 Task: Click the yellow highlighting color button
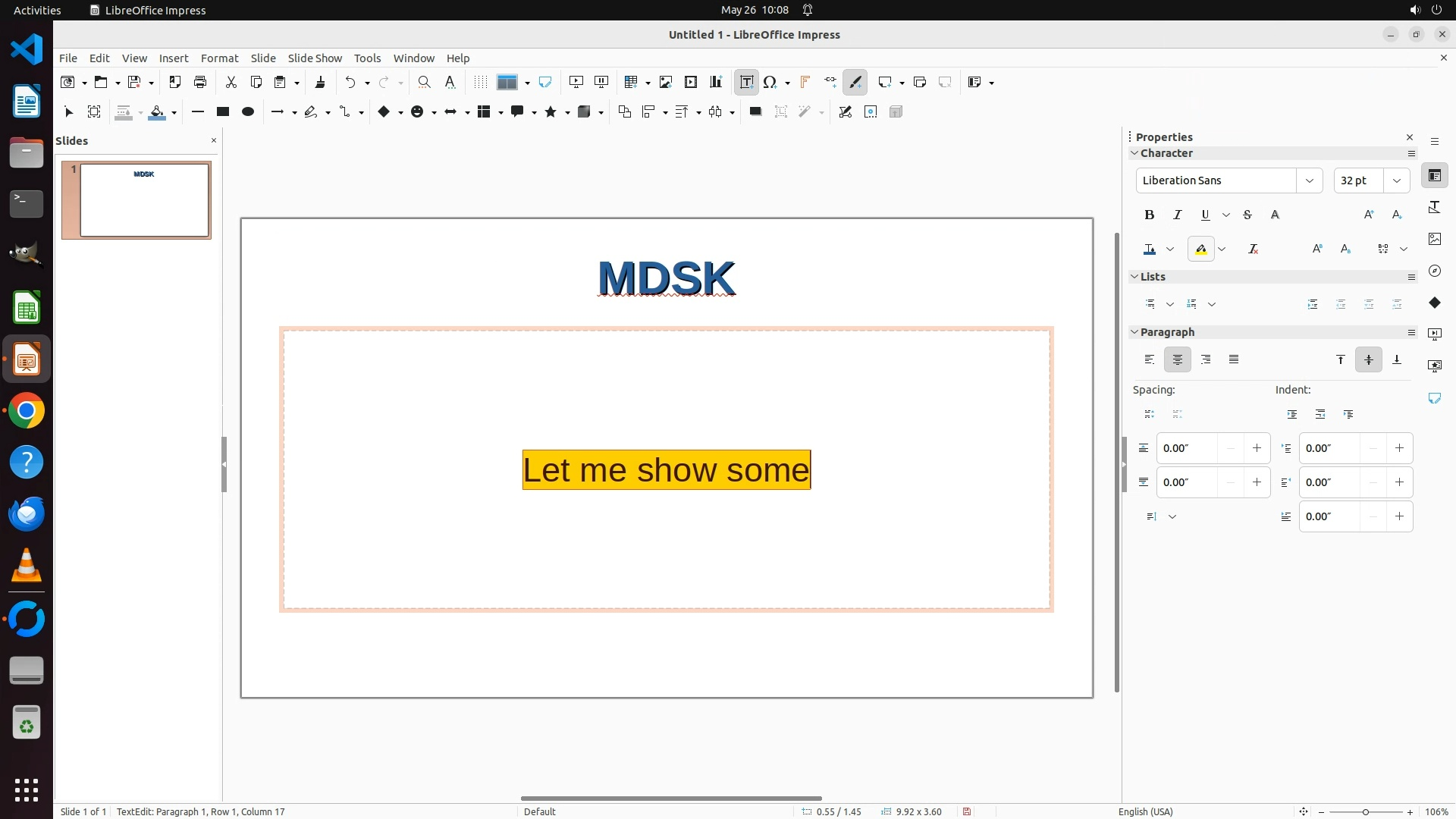pyautogui.click(x=1201, y=249)
